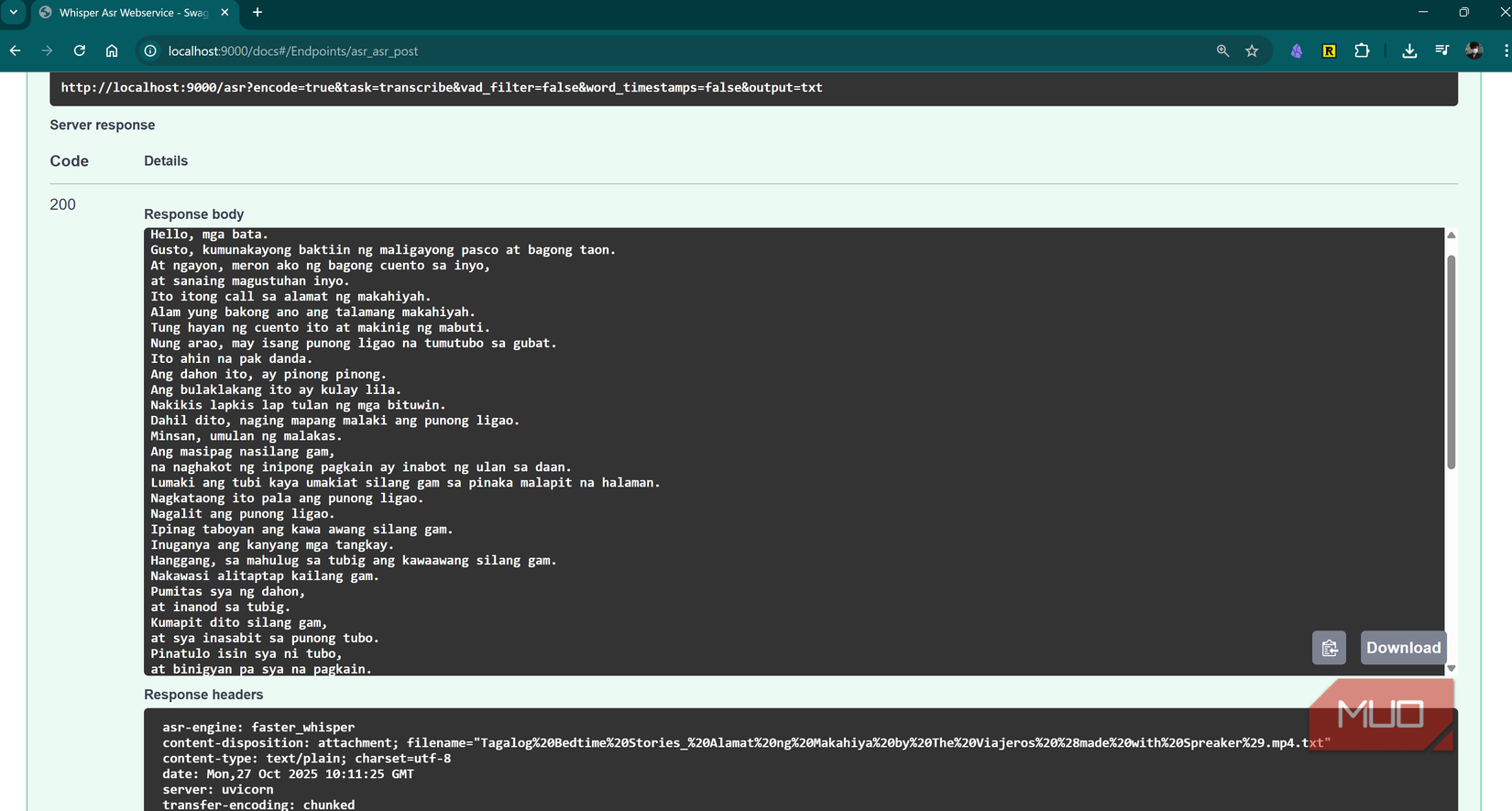Click the 'Response body' label

(193, 214)
